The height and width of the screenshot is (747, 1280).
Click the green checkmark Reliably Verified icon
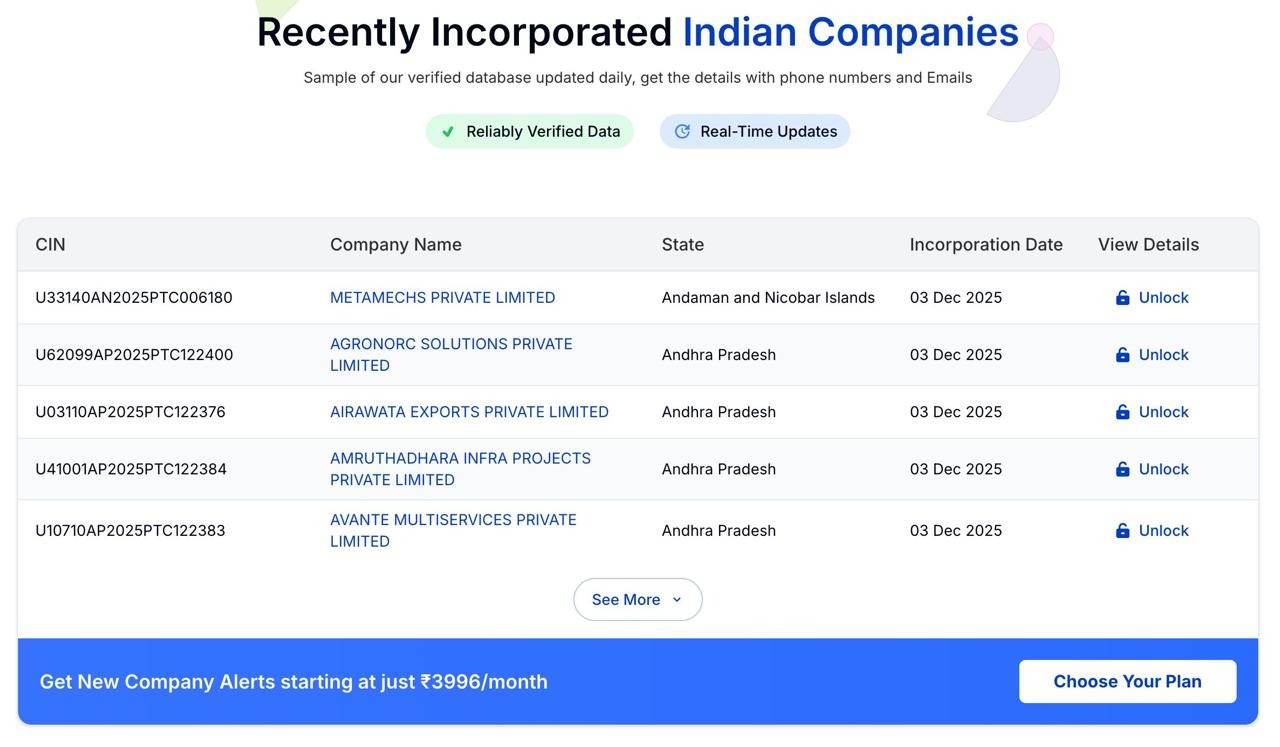[448, 132]
